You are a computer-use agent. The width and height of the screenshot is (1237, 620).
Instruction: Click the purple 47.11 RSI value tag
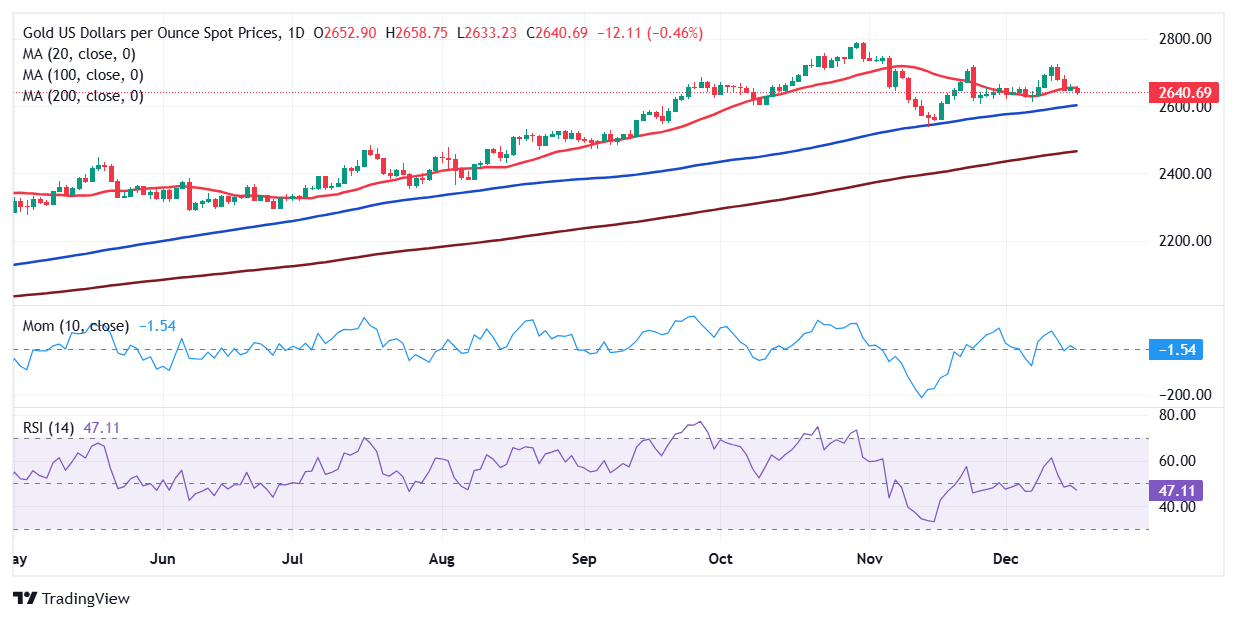[1180, 491]
